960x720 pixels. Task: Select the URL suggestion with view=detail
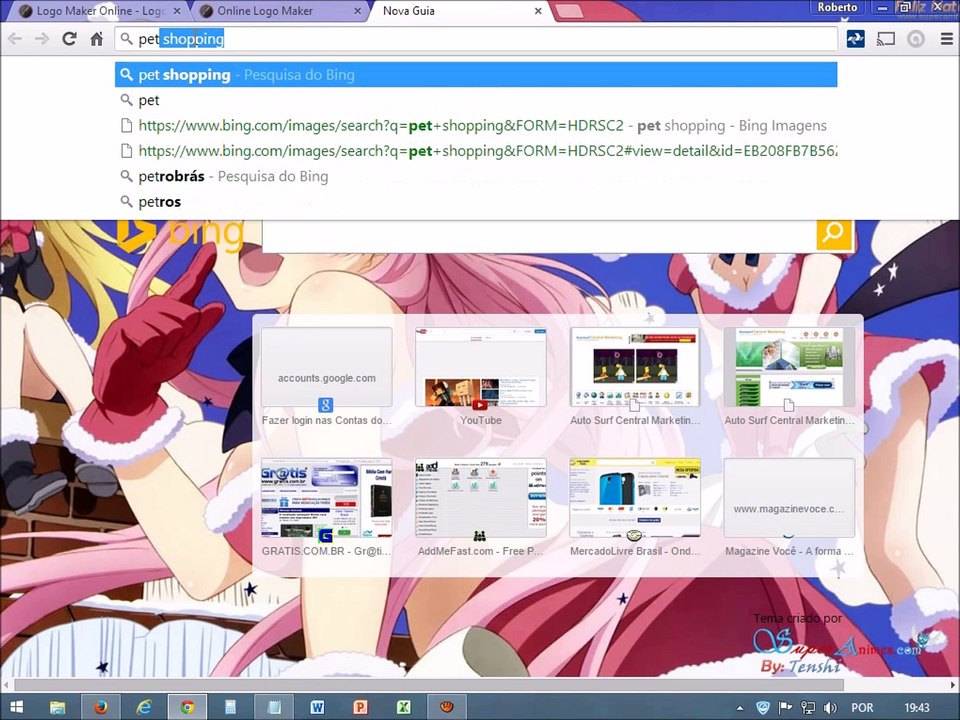[x=476, y=151]
